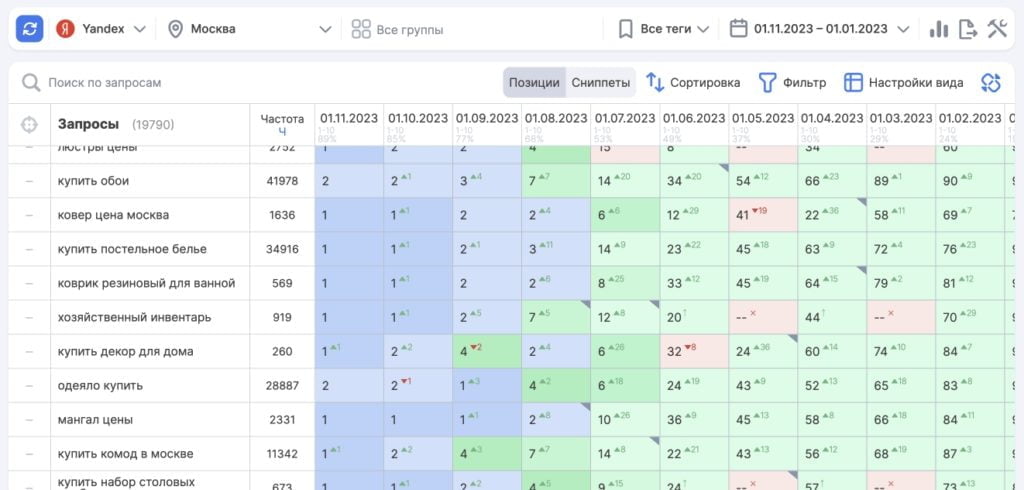
Task: Click the search magnifier icon
Action: click(31, 83)
